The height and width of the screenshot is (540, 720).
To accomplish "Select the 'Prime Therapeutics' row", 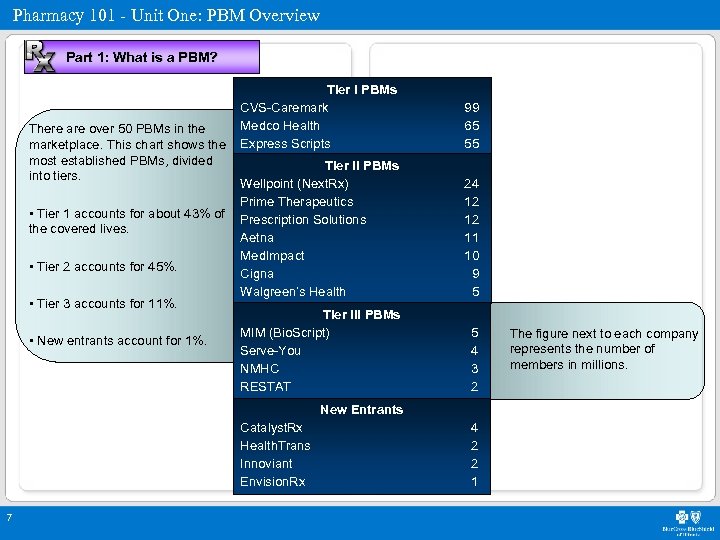I will click(x=362, y=202).
